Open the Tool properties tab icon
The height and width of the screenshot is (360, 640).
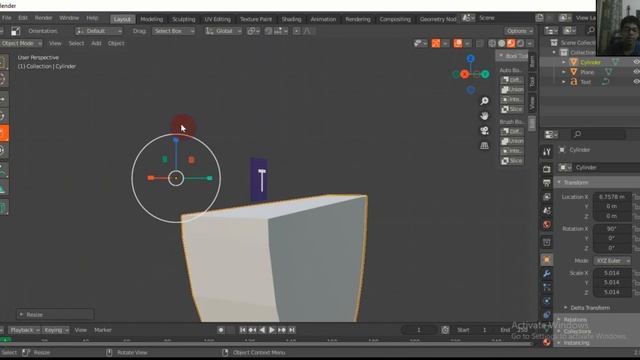pos(547,152)
